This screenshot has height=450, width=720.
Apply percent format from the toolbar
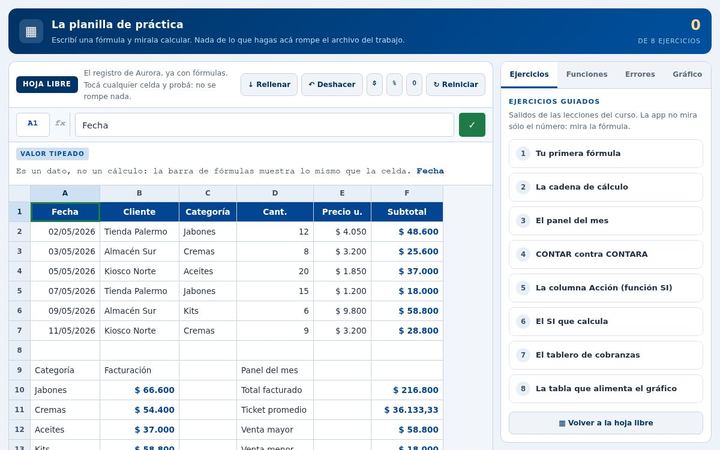coord(394,84)
